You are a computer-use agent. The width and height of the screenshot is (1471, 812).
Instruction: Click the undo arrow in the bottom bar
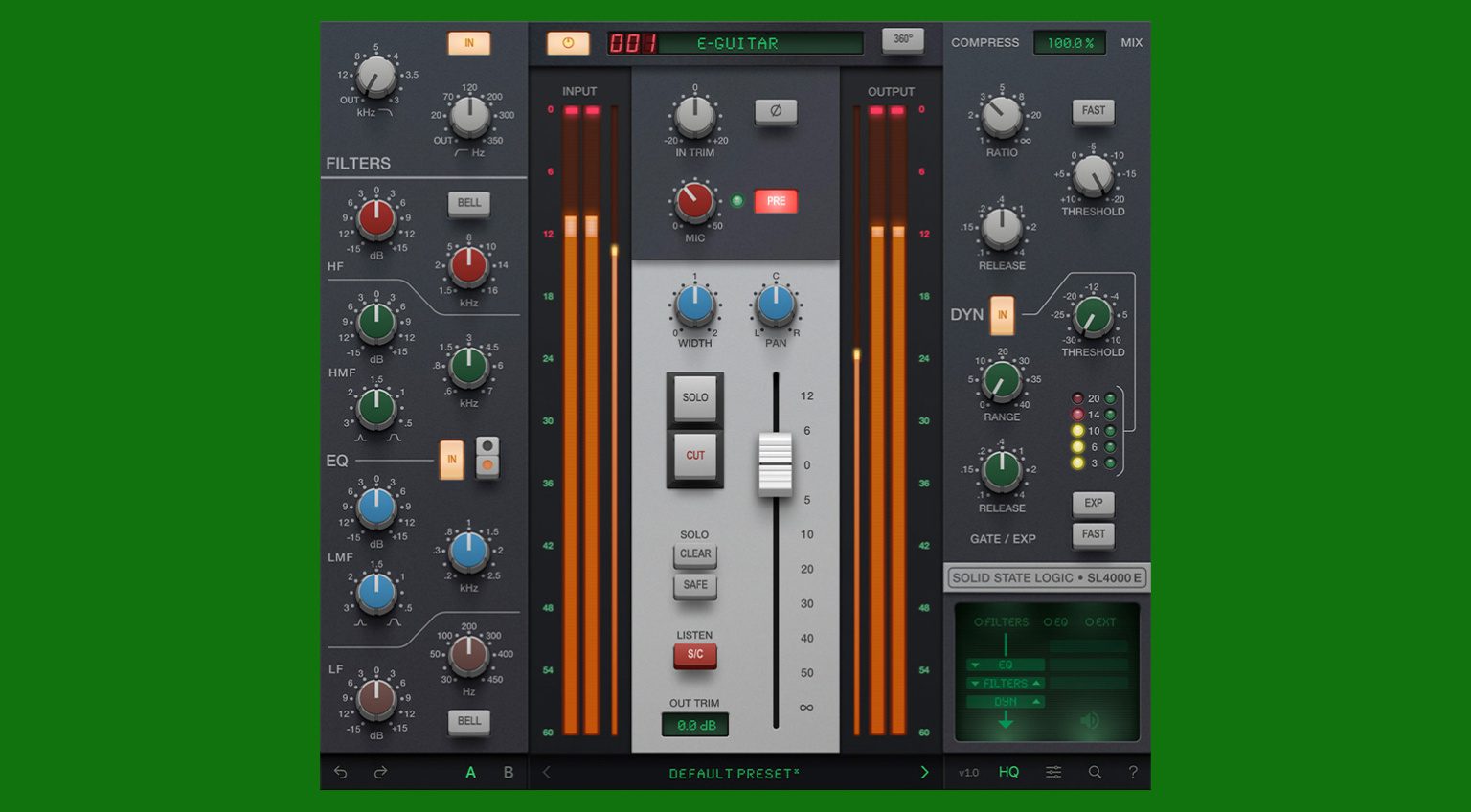point(340,772)
